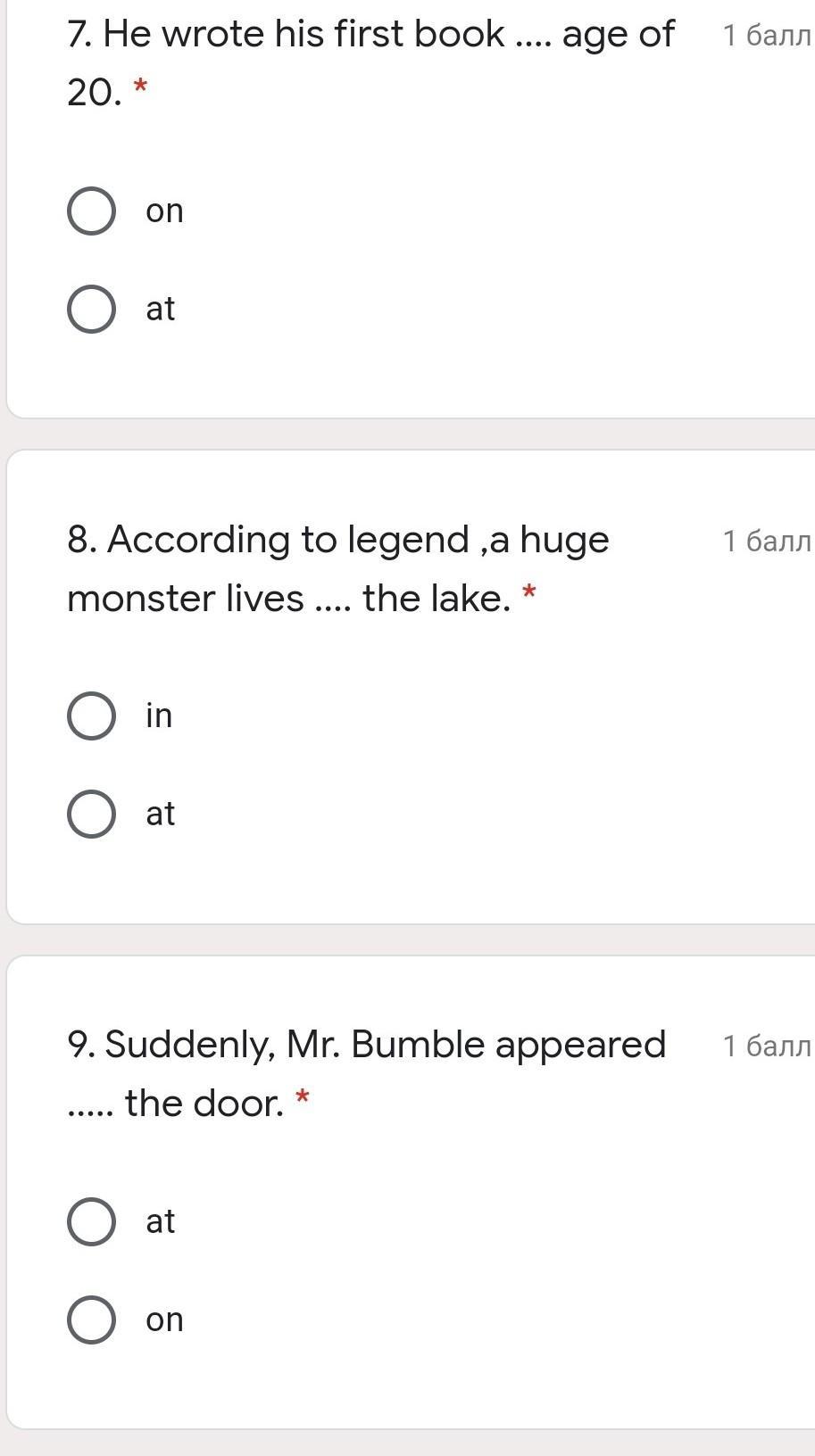Click the '1 балл' points label of question 8

(x=766, y=541)
